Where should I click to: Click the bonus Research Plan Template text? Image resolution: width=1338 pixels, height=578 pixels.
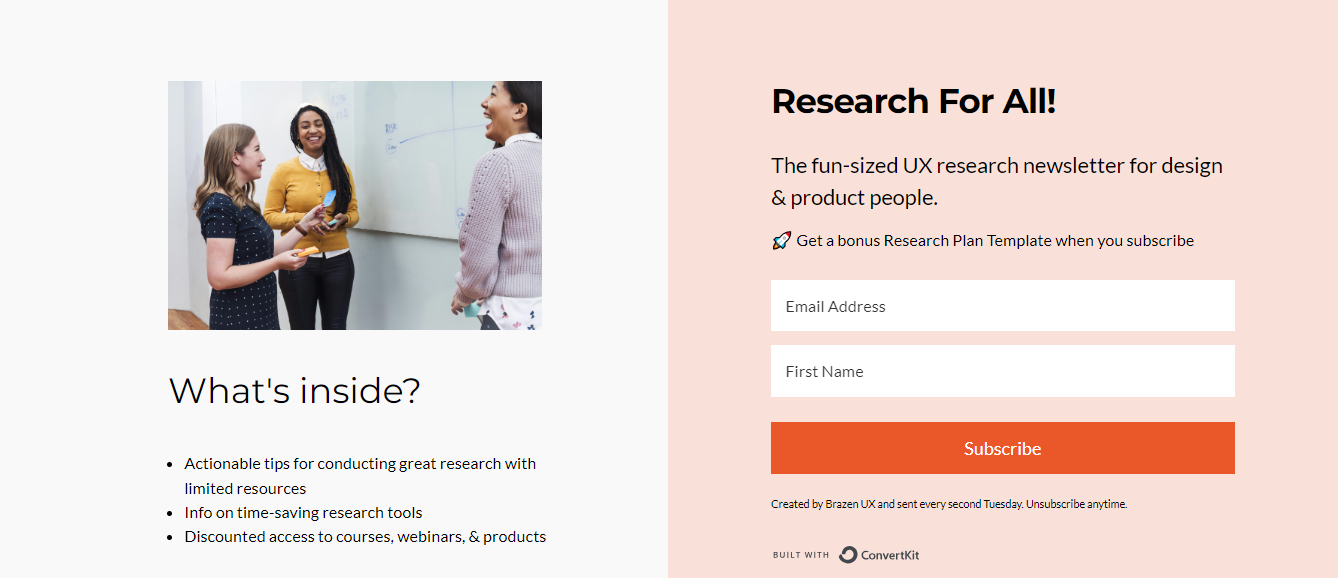995,241
